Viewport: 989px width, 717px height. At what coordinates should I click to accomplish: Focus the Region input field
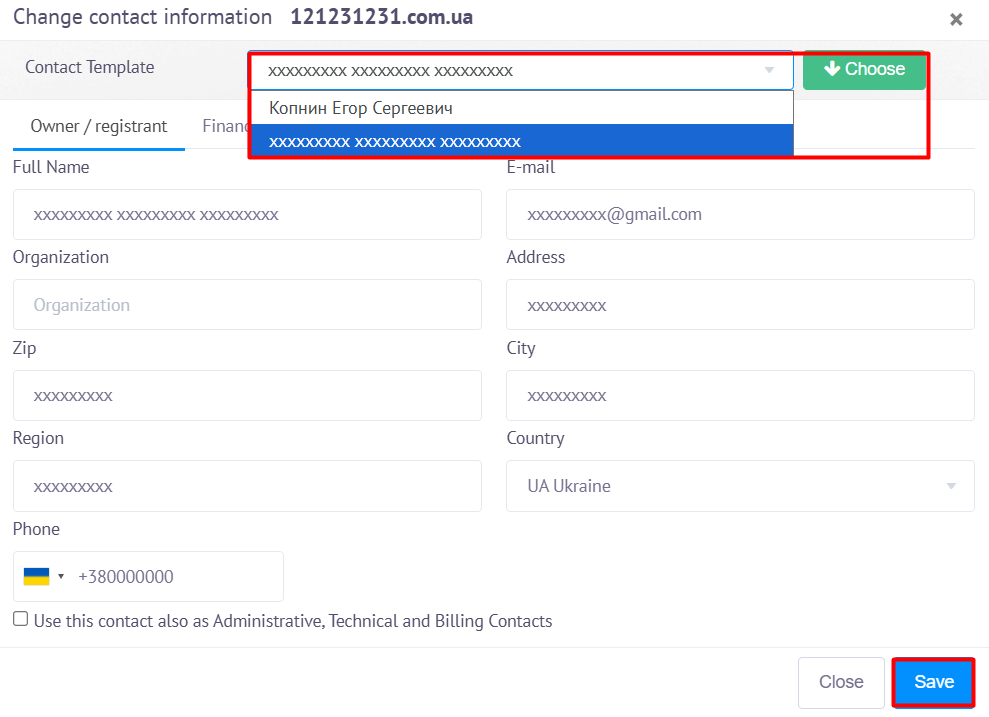pyautogui.click(x=247, y=486)
